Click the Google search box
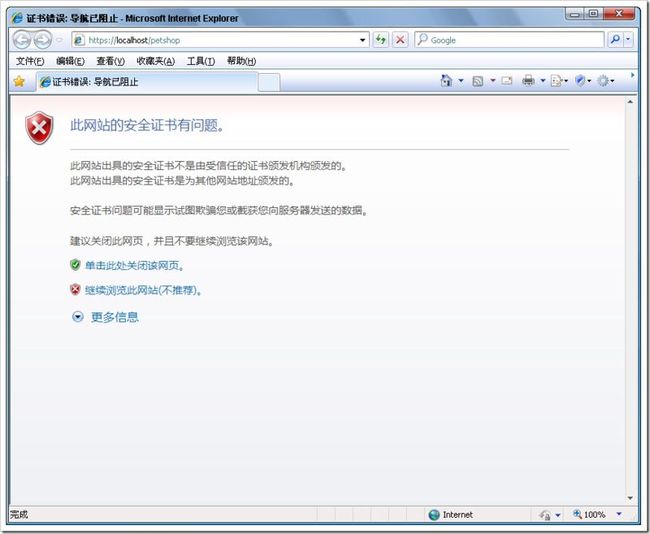 pyautogui.click(x=509, y=40)
